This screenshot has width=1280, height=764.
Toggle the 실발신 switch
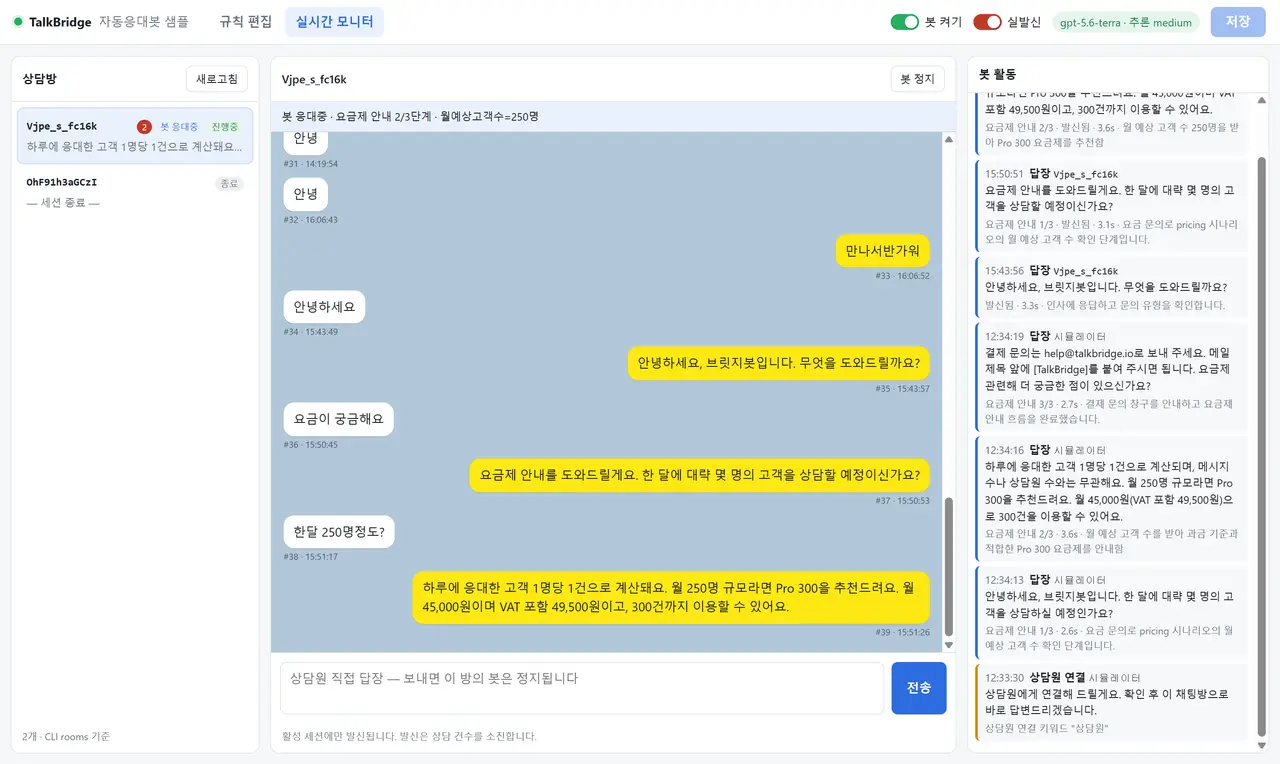click(x=987, y=22)
